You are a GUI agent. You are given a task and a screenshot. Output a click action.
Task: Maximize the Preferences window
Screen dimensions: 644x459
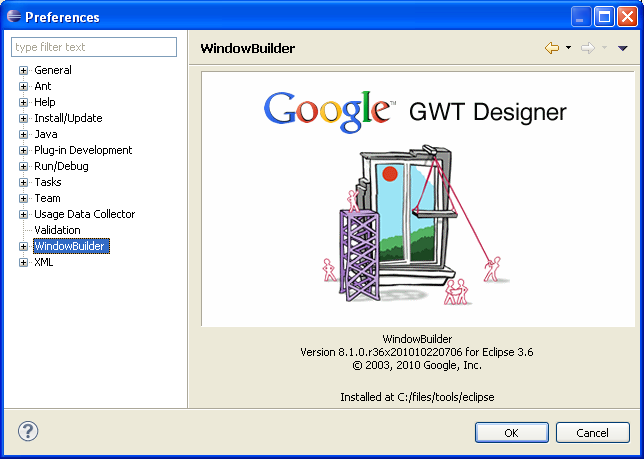tap(604, 17)
